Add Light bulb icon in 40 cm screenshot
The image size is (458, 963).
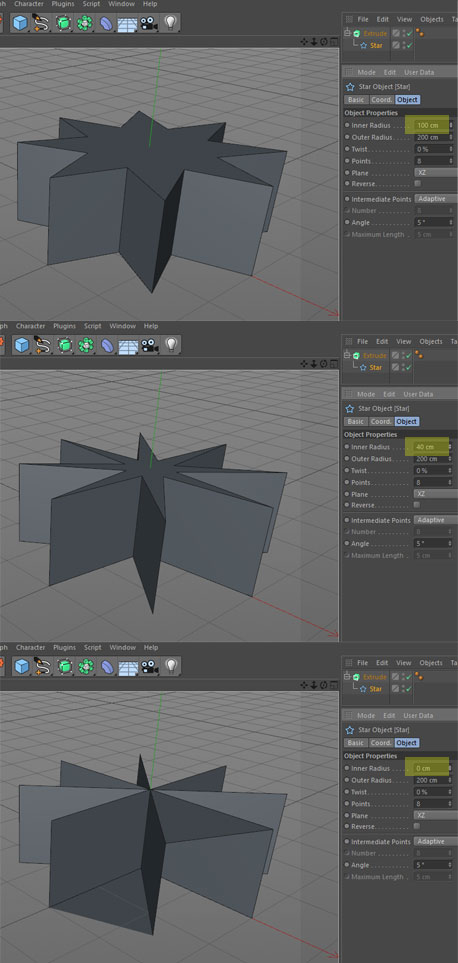click(171, 345)
